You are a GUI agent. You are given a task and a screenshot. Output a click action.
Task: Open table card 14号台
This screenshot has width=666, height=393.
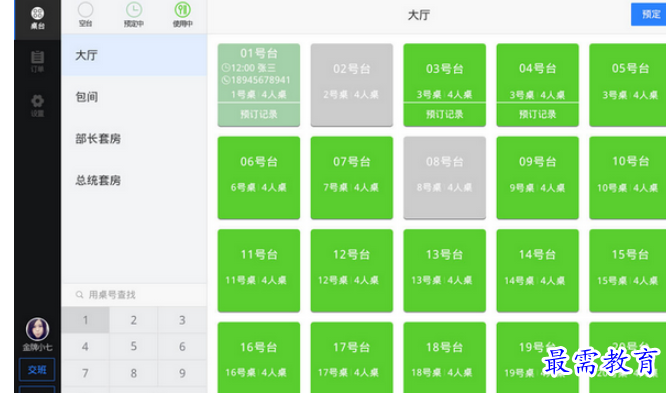tap(538, 271)
